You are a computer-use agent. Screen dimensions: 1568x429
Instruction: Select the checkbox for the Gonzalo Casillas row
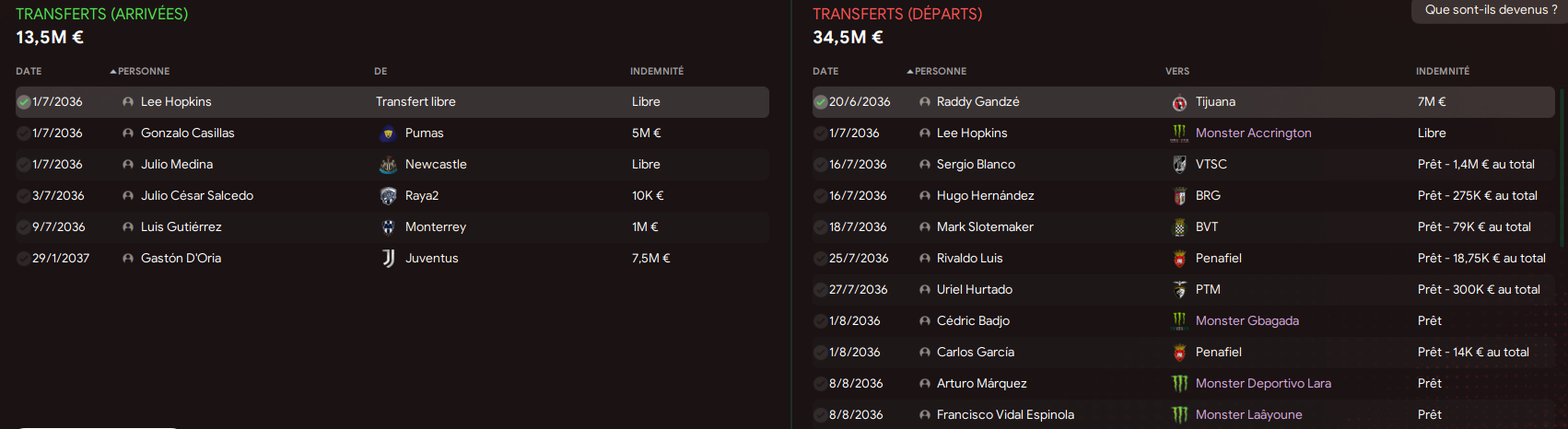click(x=24, y=133)
